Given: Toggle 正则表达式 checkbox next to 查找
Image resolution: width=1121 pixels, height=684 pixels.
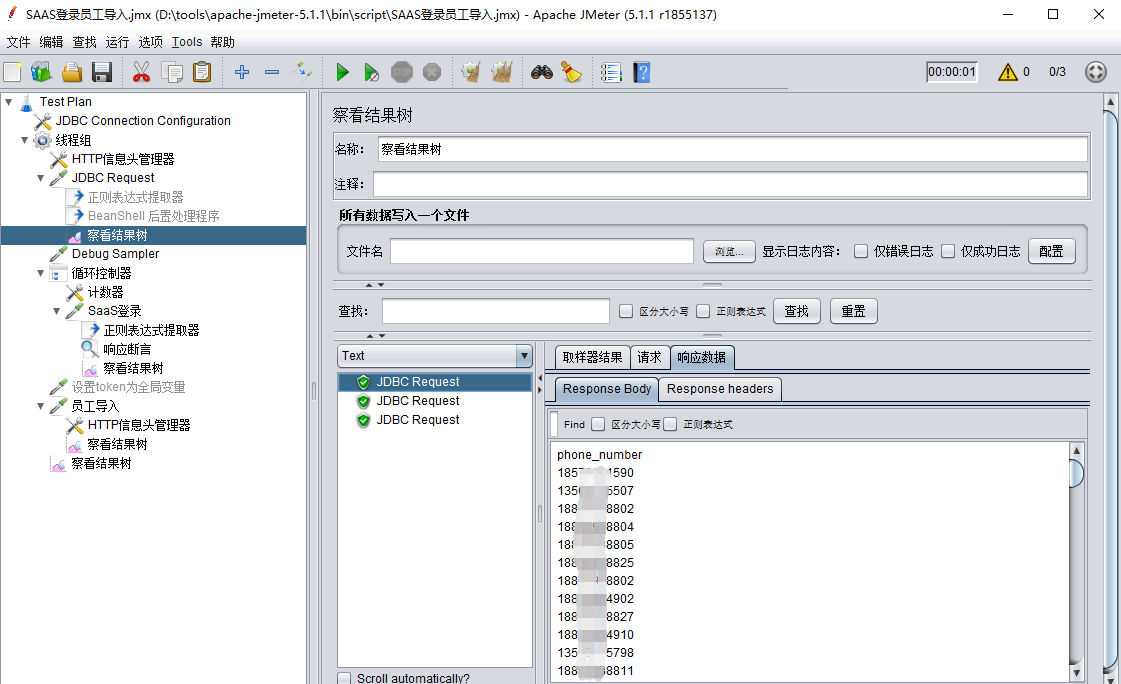Looking at the screenshot, I should point(703,311).
